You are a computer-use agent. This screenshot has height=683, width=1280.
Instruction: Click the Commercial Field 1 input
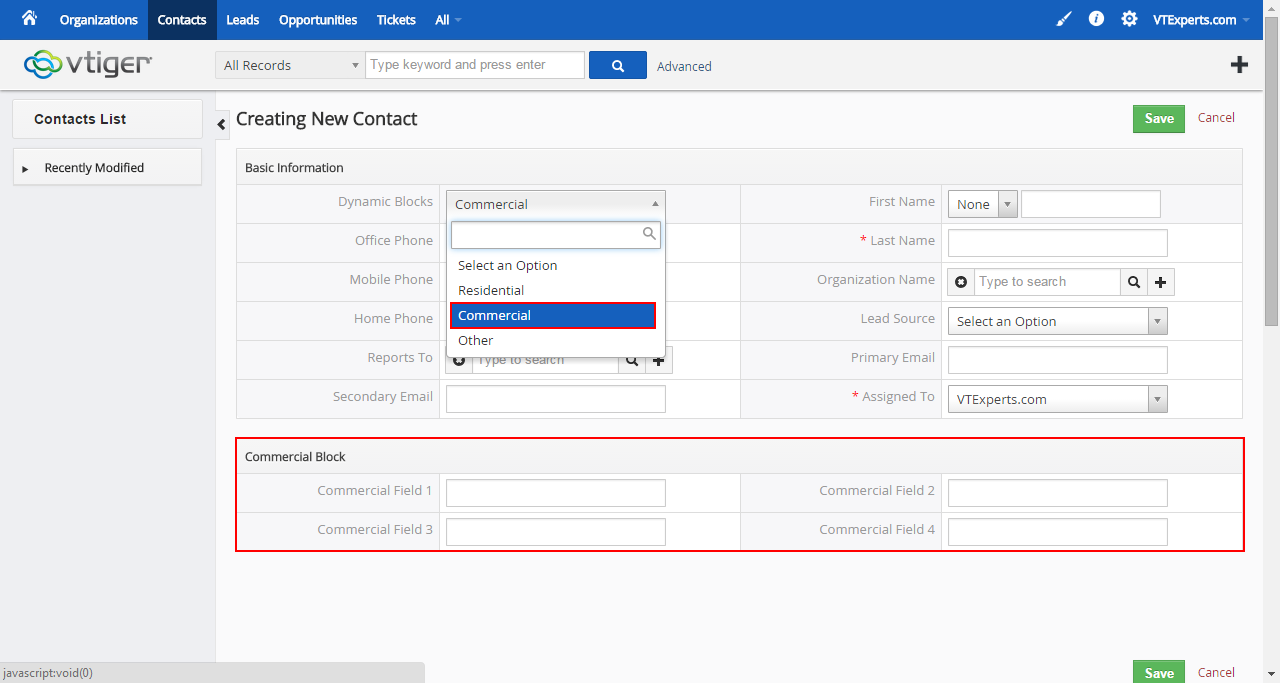click(x=555, y=493)
